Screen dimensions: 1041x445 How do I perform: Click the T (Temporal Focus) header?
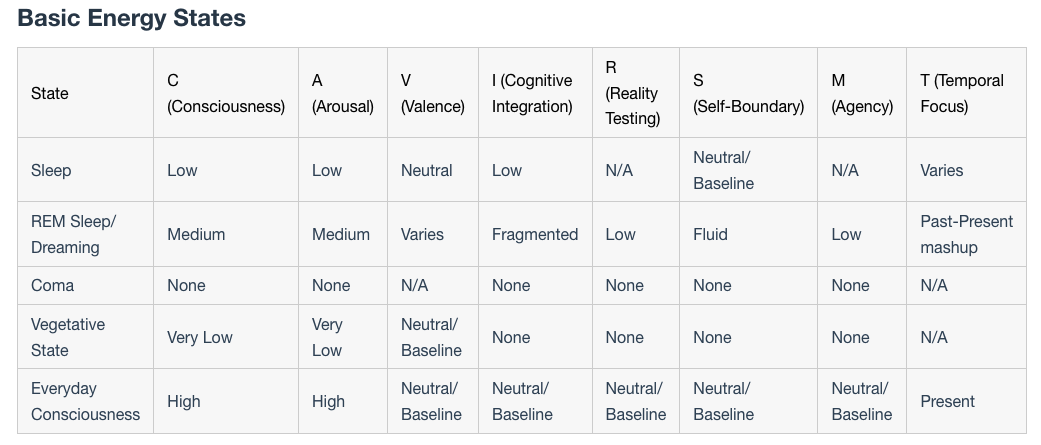[962, 94]
